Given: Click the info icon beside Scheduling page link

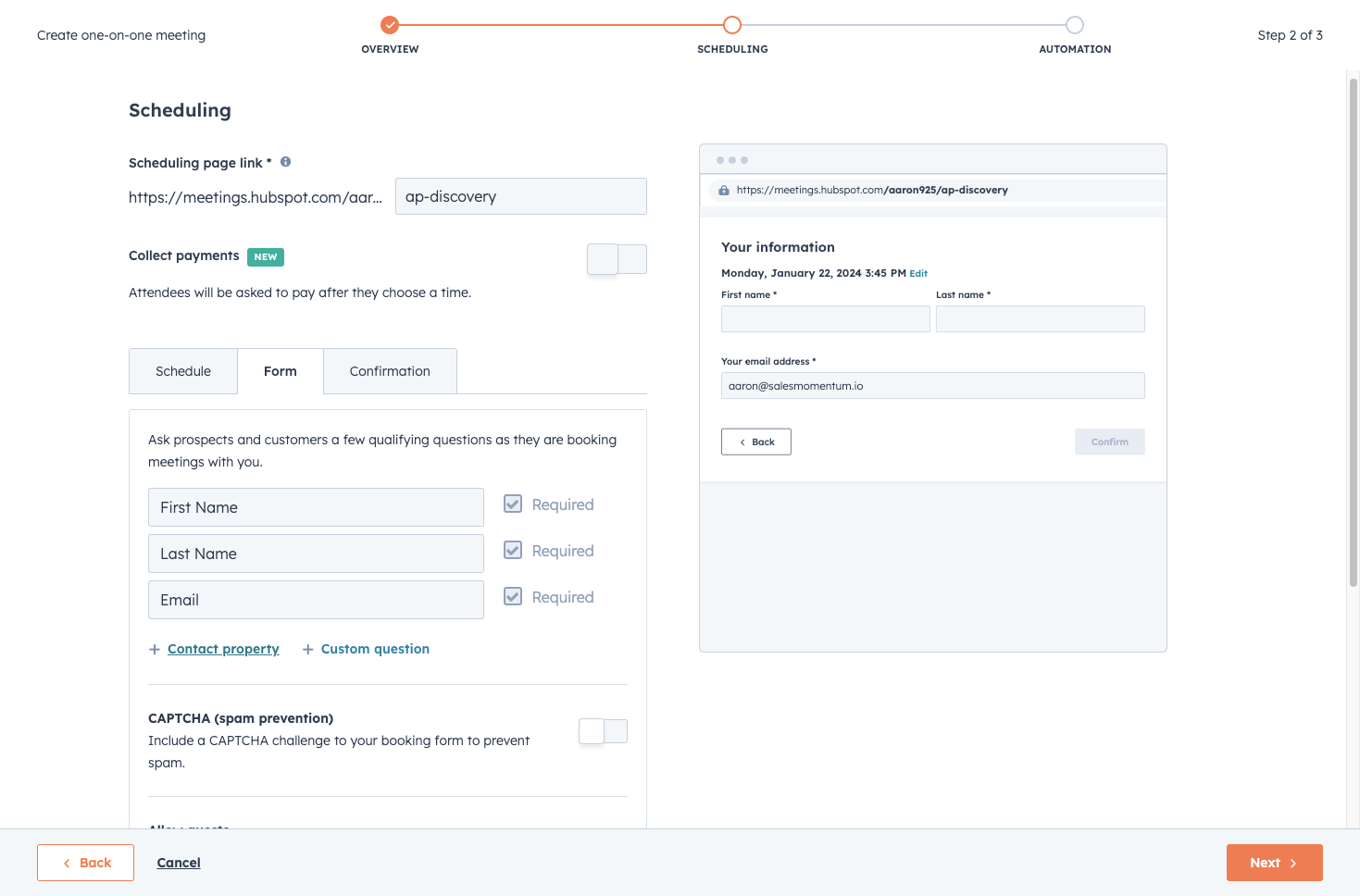Looking at the screenshot, I should tap(285, 162).
